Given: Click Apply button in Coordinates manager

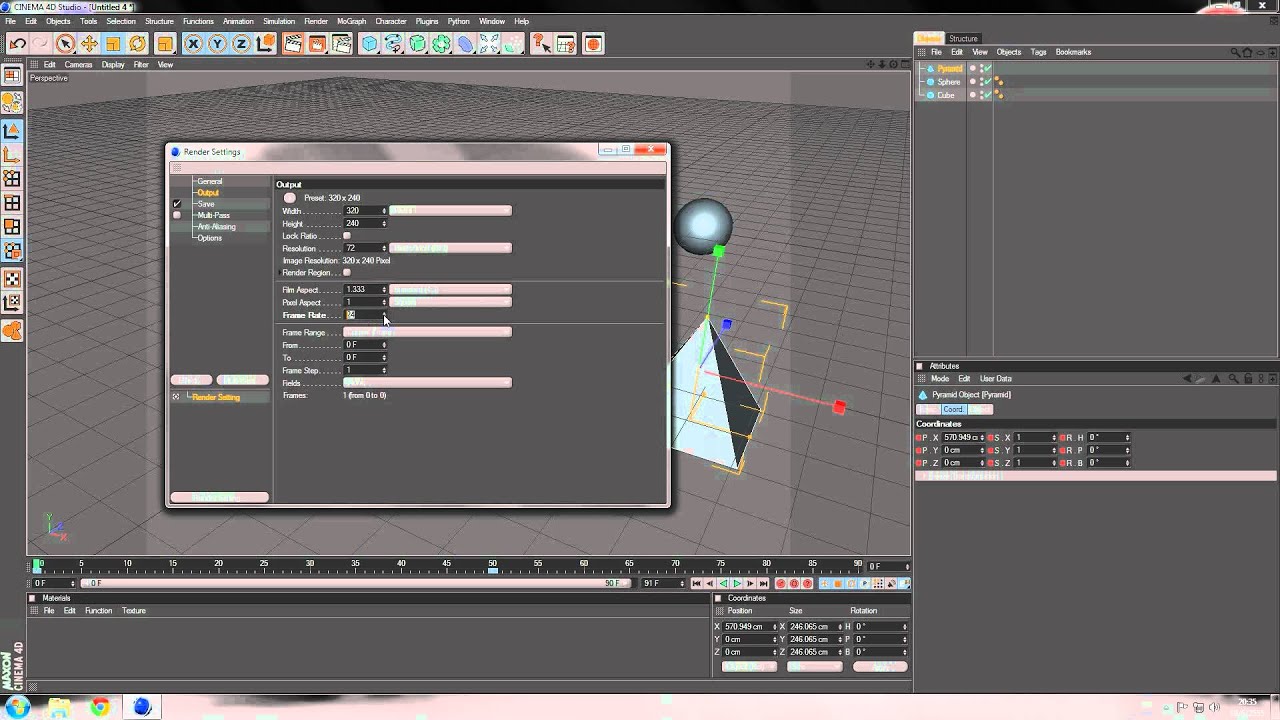Looking at the screenshot, I should pyautogui.click(x=879, y=666).
